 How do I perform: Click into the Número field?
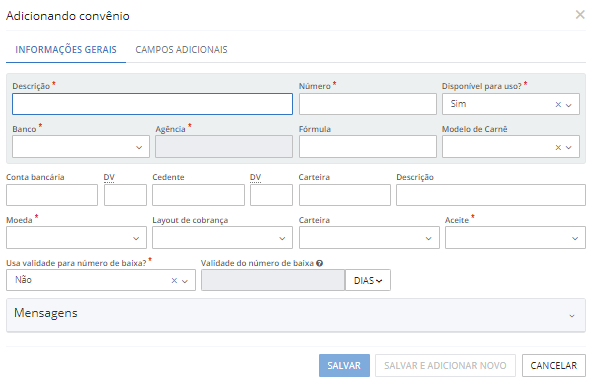[367, 104]
